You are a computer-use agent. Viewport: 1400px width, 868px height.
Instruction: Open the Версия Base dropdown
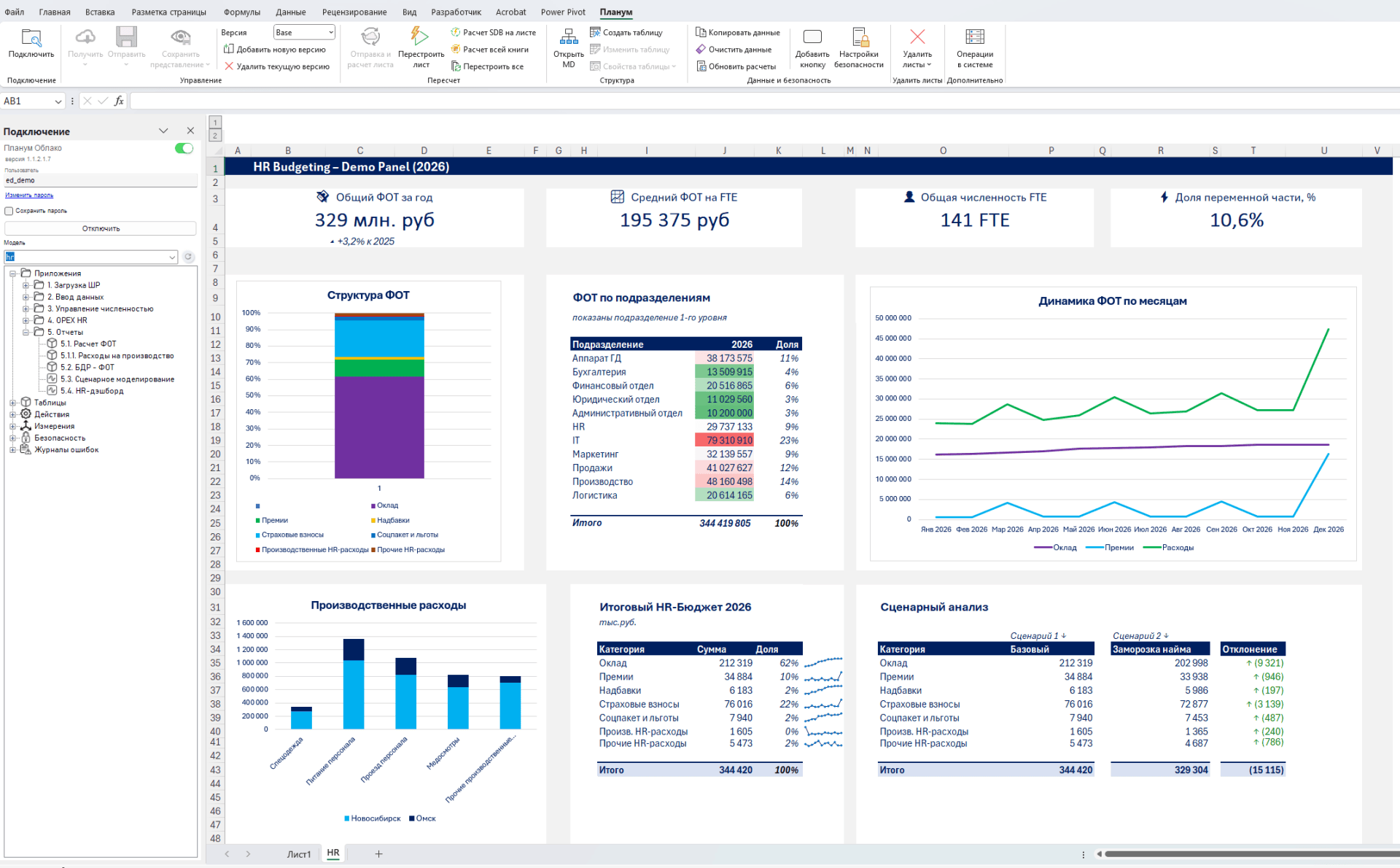coord(331,32)
